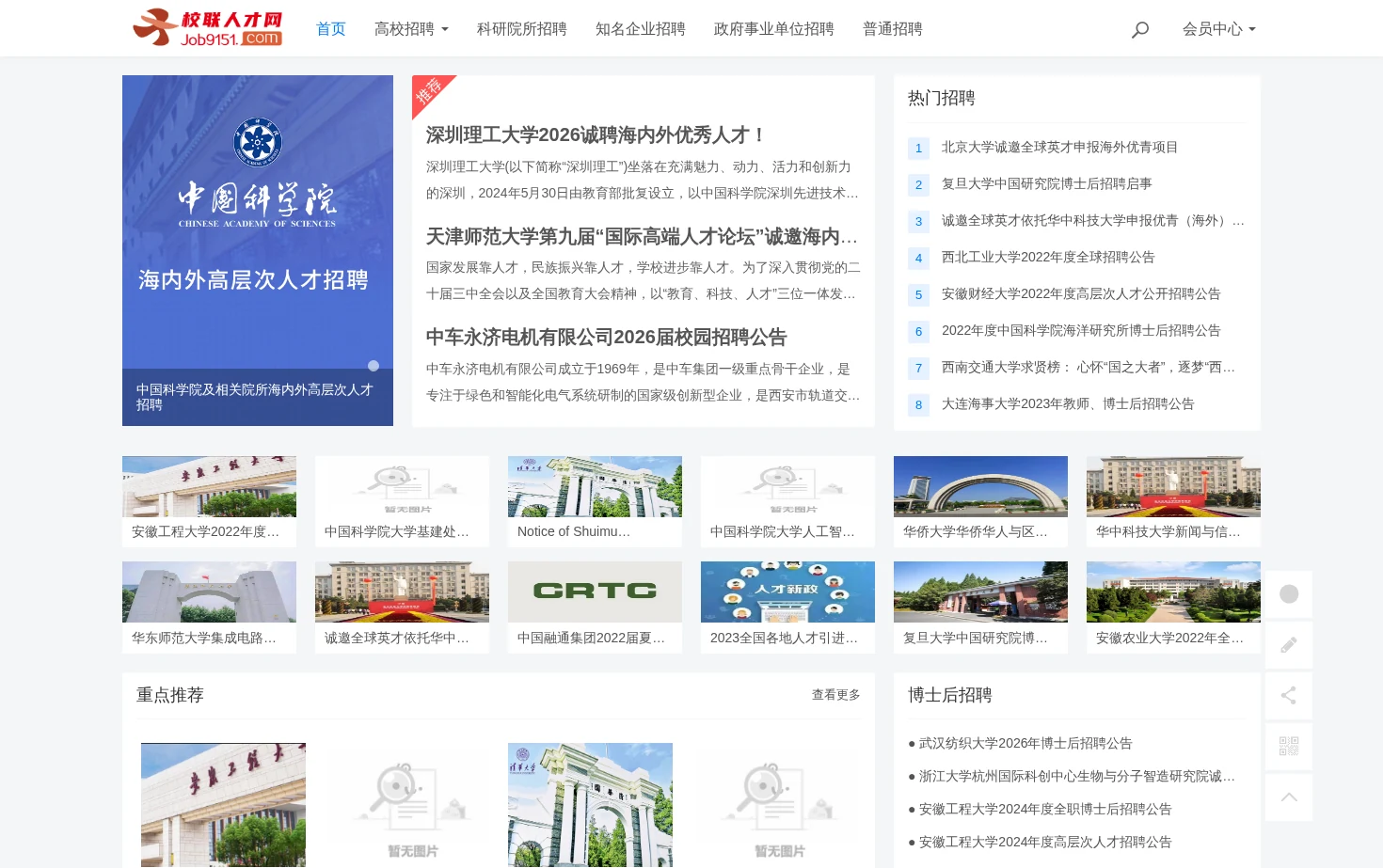Open the 中国科学院大学基建处 thumbnail card
Screen dimensions: 1383x868
coord(402,501)
